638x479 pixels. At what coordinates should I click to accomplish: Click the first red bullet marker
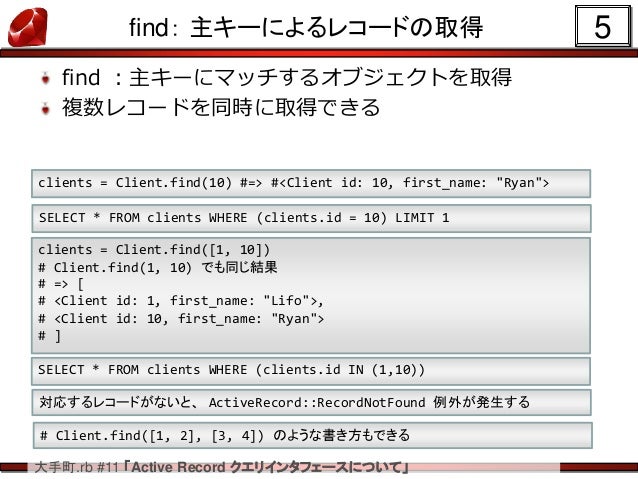tap(46, 78)
